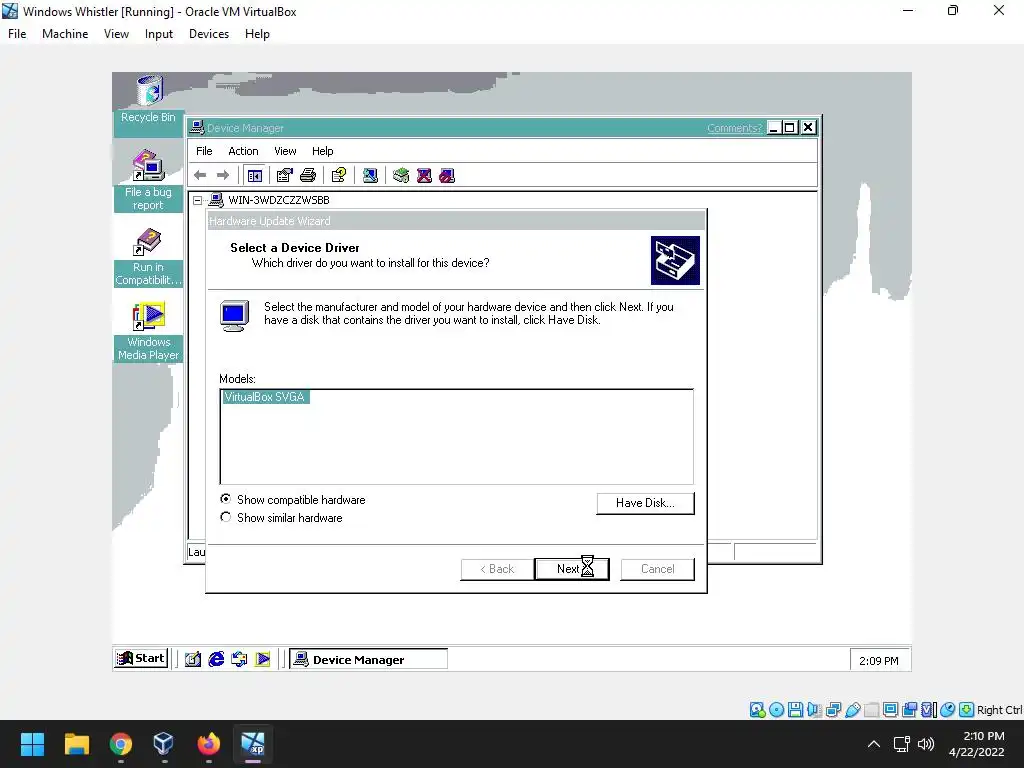
Task: Open the VirtualBox File menu
Action: (x=17, y=34)
